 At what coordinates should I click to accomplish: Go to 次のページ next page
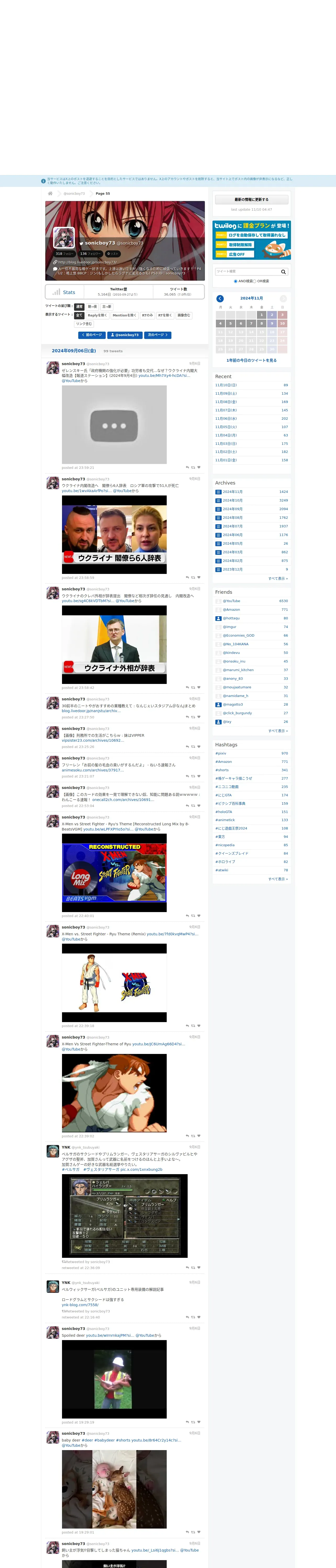click(x=158, y=335)
